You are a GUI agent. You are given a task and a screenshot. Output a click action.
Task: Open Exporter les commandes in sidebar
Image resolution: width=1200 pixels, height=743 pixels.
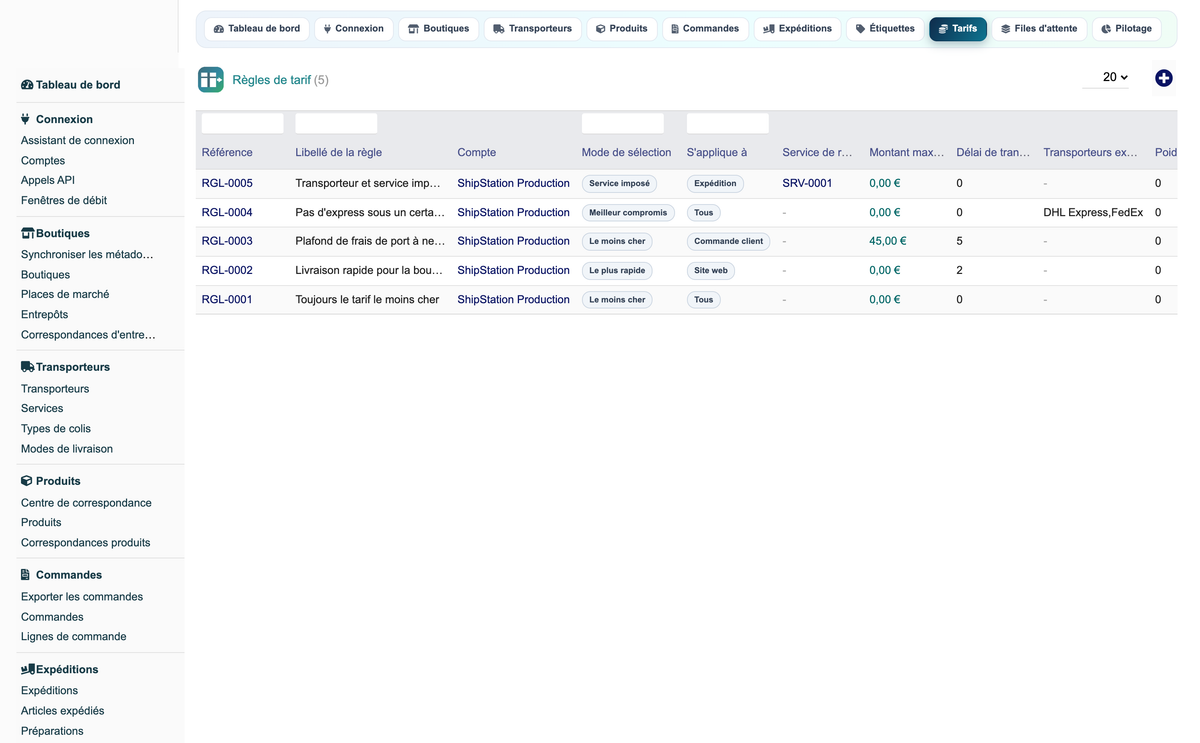(82, 597)
